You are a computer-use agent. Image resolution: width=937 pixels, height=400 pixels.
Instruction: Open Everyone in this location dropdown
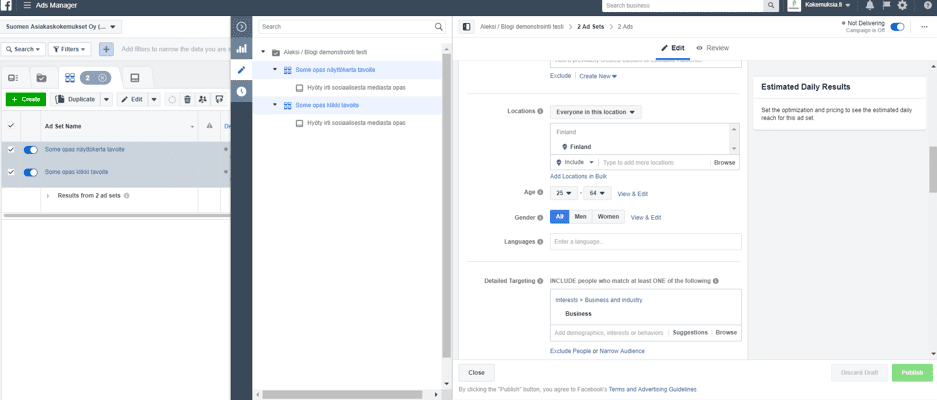tap(595, 112)
